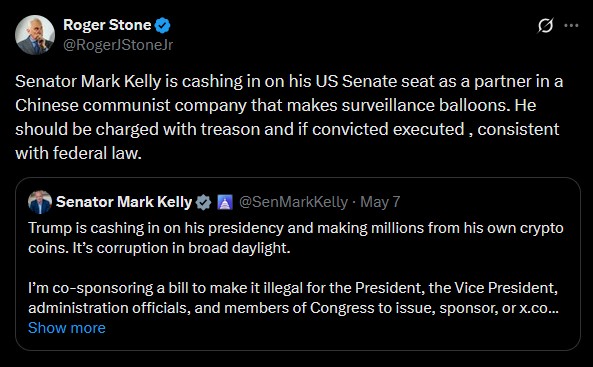Click the post line starting 'Chinese communist company'
This screenshot has width=593, height=367.
276,105
